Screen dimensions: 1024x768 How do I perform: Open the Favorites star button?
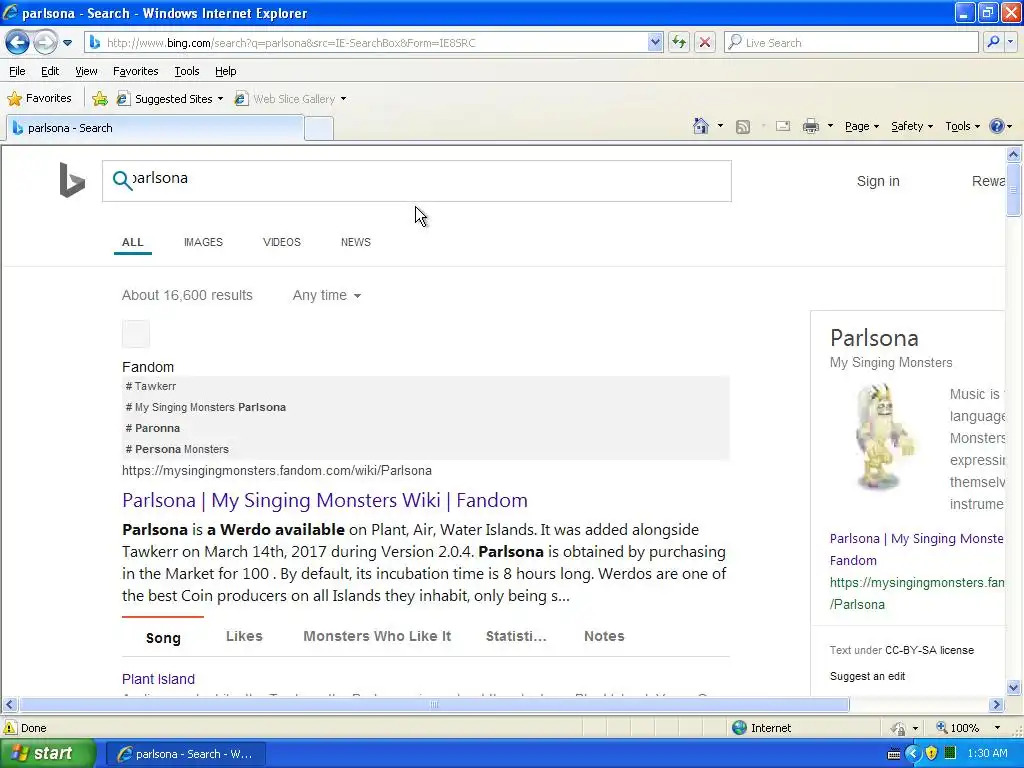[x=39, y=99]
